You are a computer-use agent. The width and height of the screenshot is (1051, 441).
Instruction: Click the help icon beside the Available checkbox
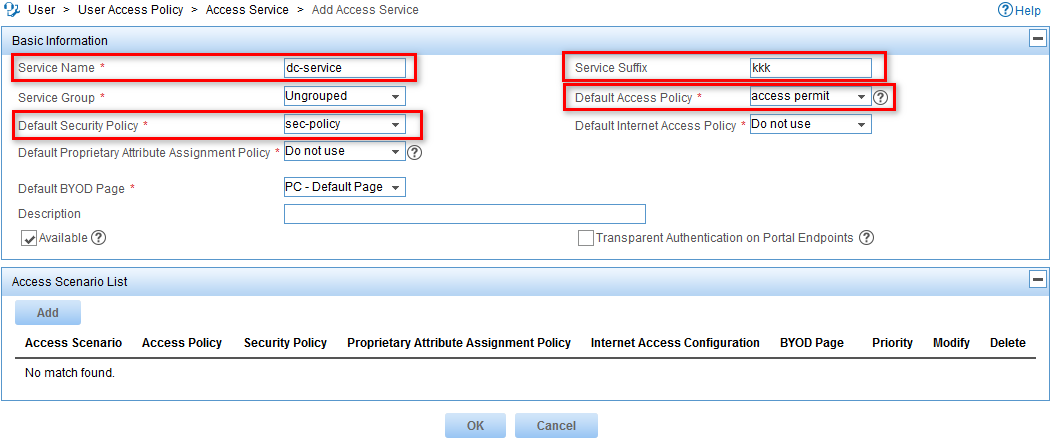(x=99, y=237)
